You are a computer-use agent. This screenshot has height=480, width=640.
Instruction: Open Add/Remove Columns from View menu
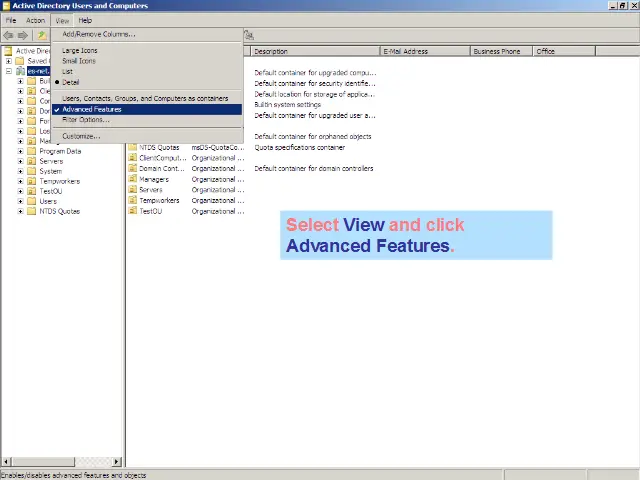pos(98,34)
